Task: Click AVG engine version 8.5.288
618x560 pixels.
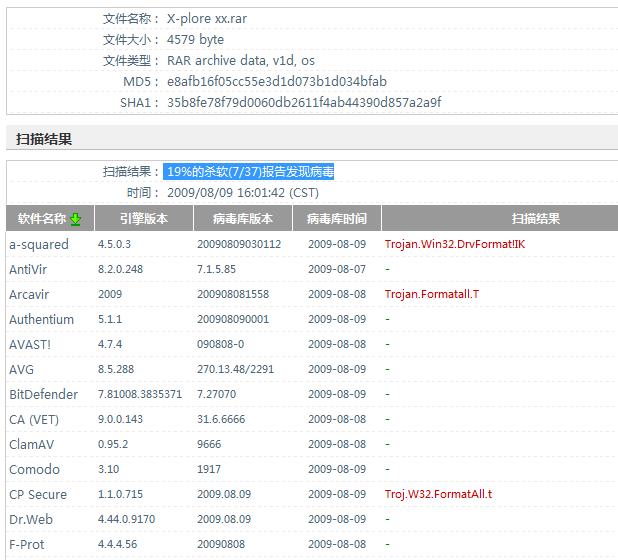Action: click(x=116, y=369)
